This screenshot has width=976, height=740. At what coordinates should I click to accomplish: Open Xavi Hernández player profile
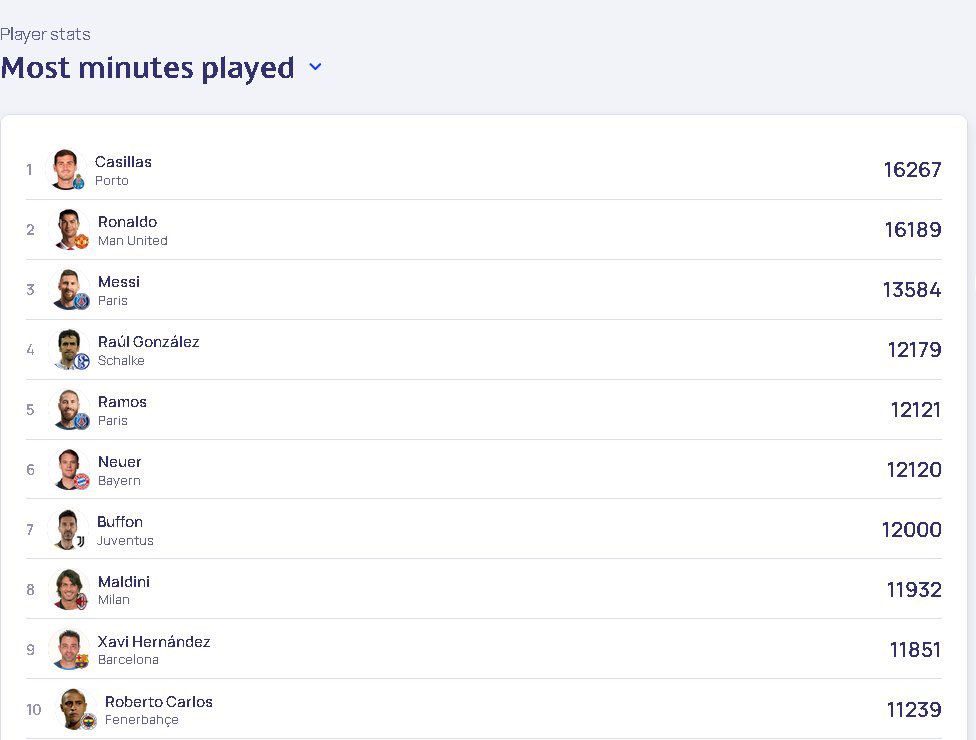(x=154, y=642)
